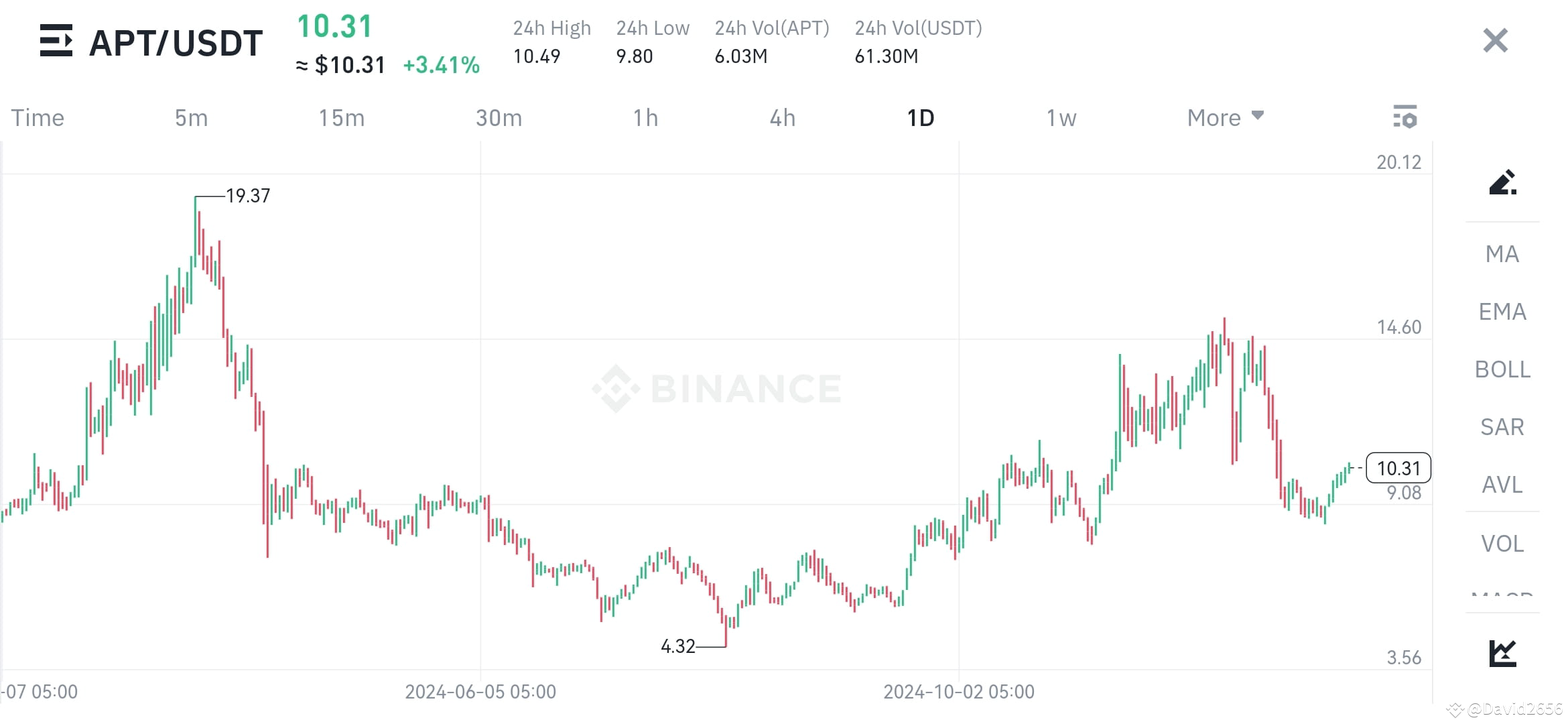Select the Time view option
The image size is (1568, 724).
pos(38,117)
